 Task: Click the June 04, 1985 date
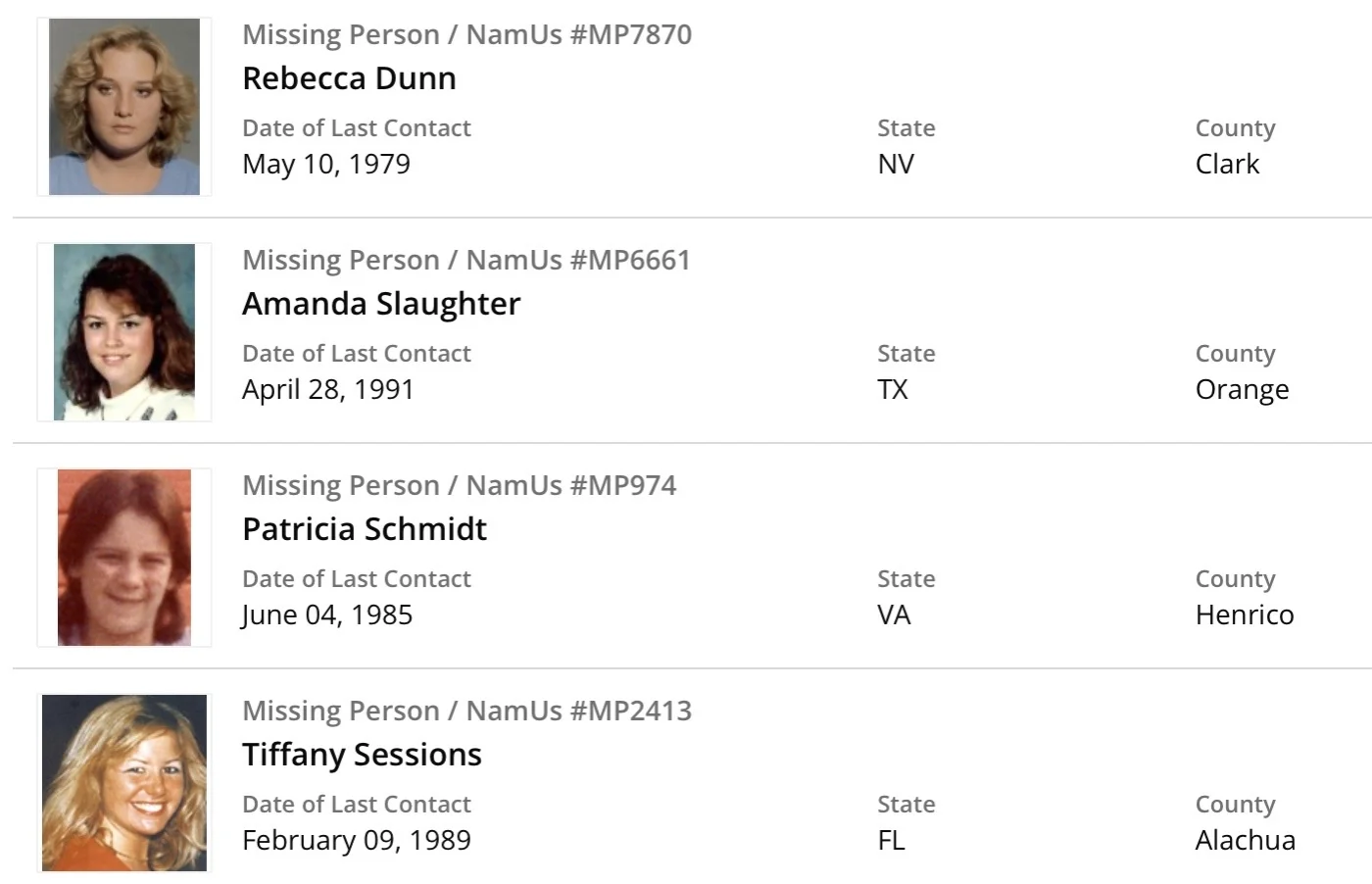click(x=327, y=614)
